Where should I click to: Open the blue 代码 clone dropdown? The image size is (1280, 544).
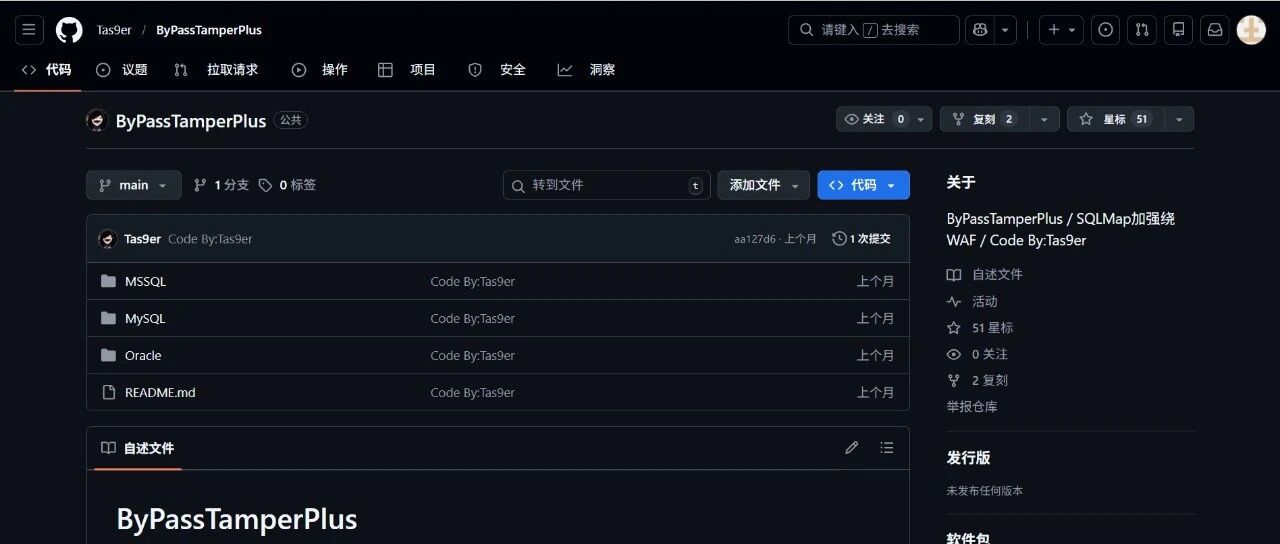click(x=864, y=185)
